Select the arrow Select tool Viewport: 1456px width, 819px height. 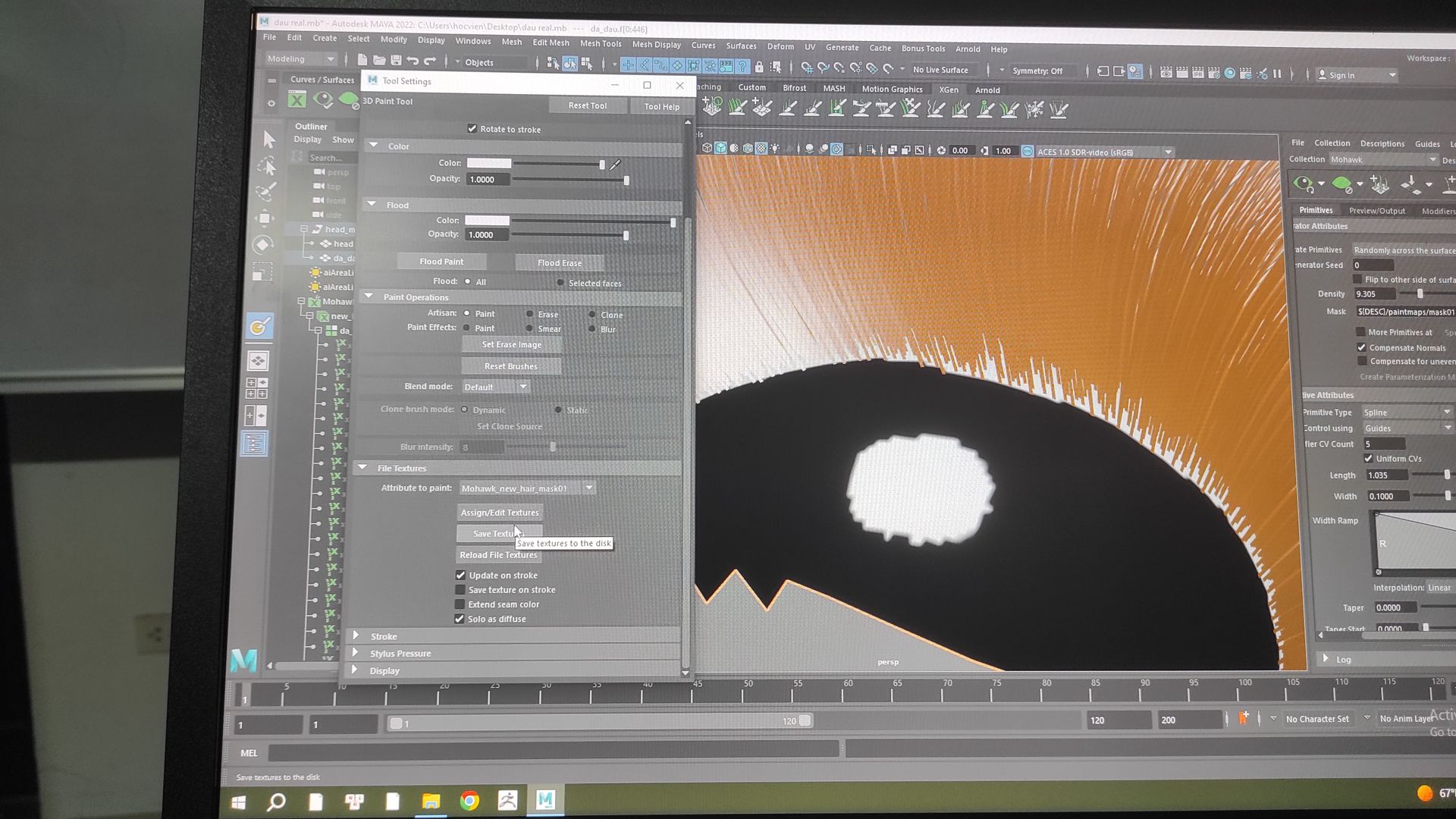pos(268,139)
